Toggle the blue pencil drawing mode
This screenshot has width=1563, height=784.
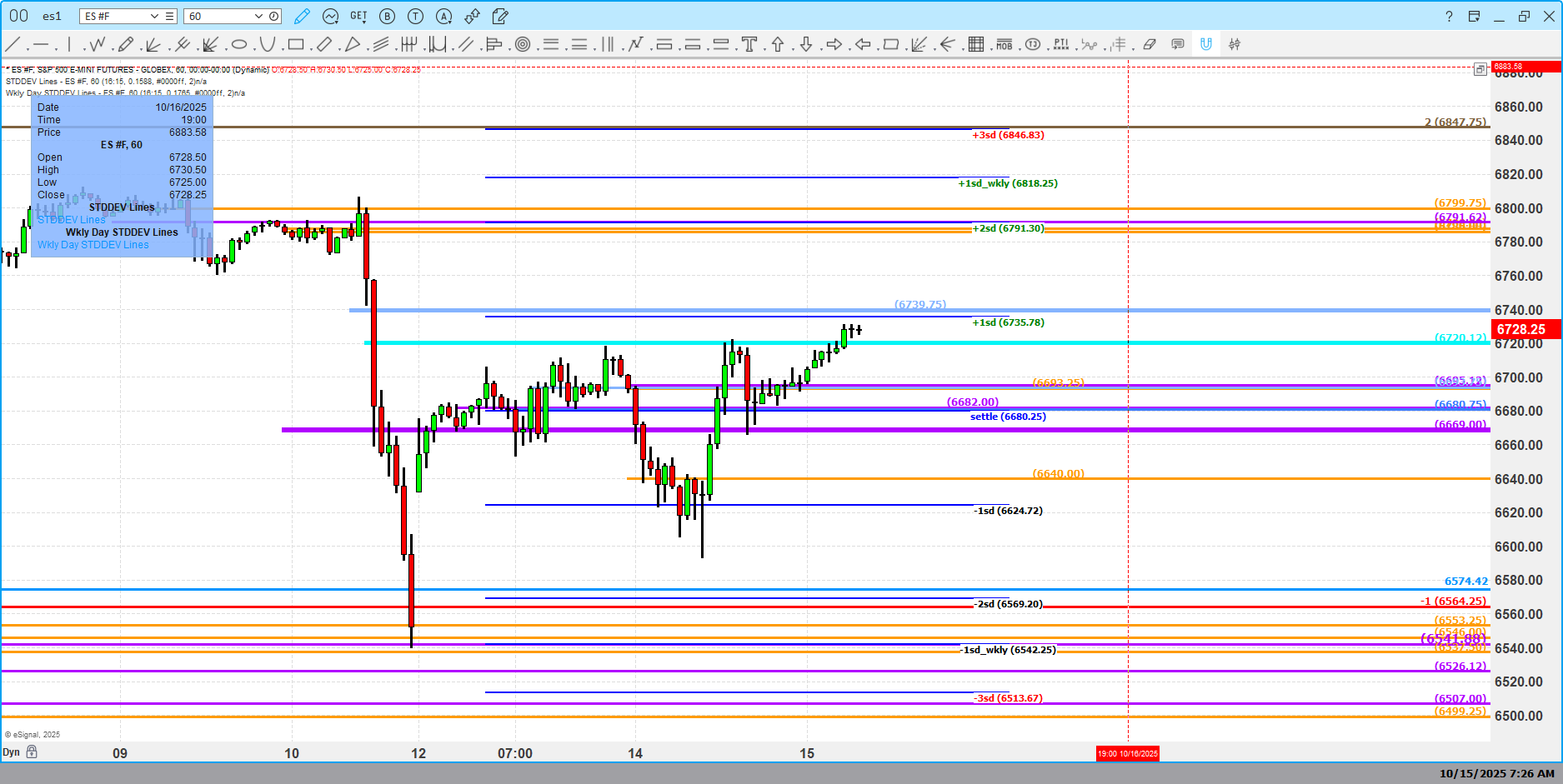pos(302,17)
